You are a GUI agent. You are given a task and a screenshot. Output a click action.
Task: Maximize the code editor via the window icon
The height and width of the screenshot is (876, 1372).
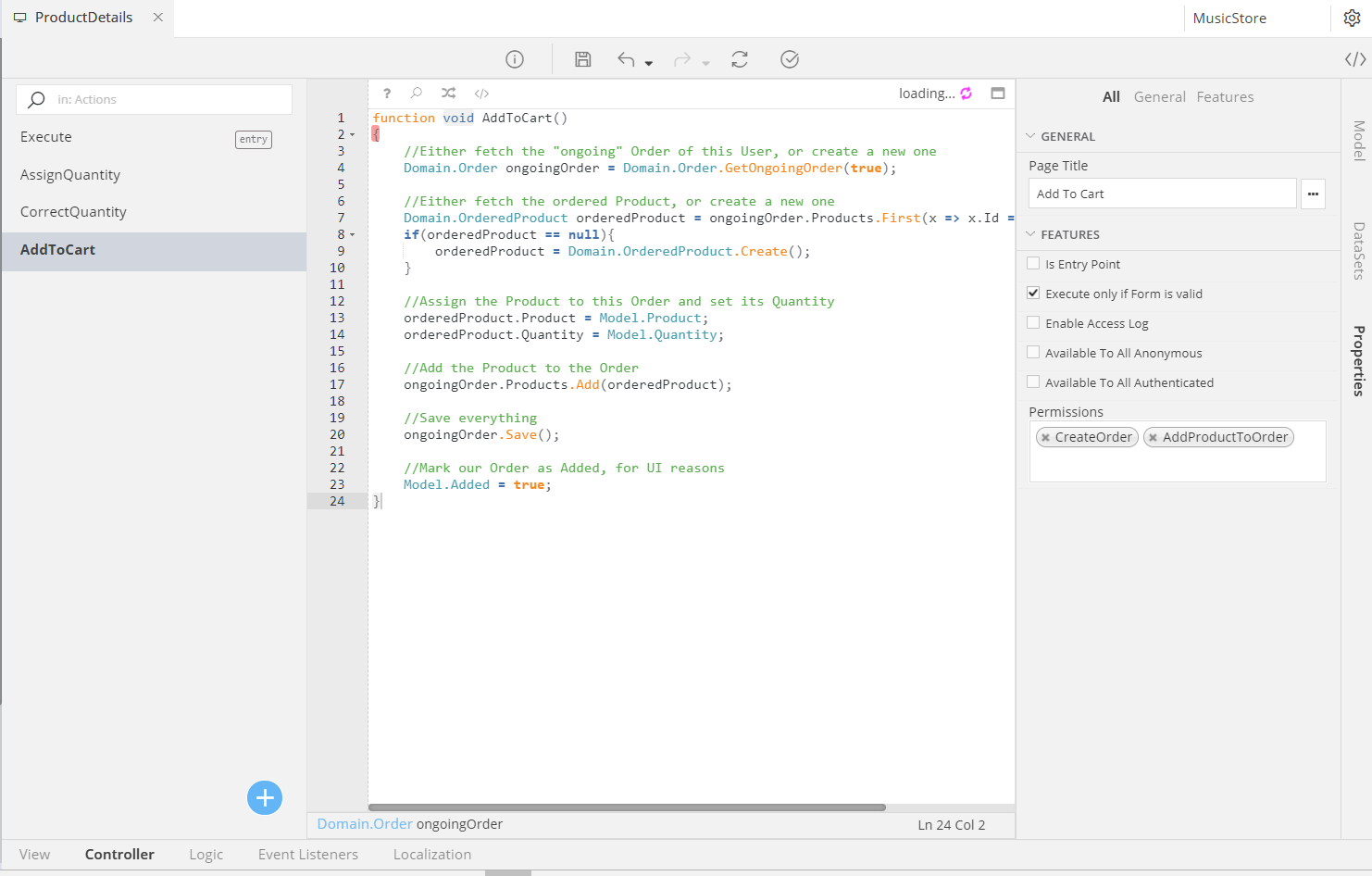[x=998, y=93]
